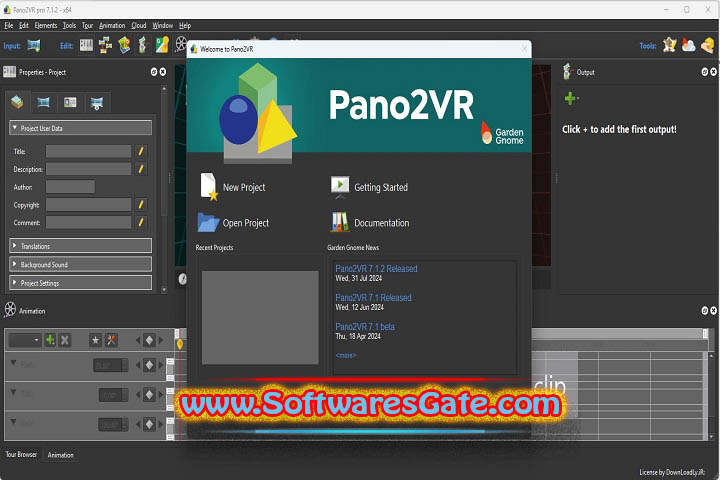Viewport: 720px width, 480px height.
Task: Click the Open Project folder icon
Action: [x=208, y=222]
